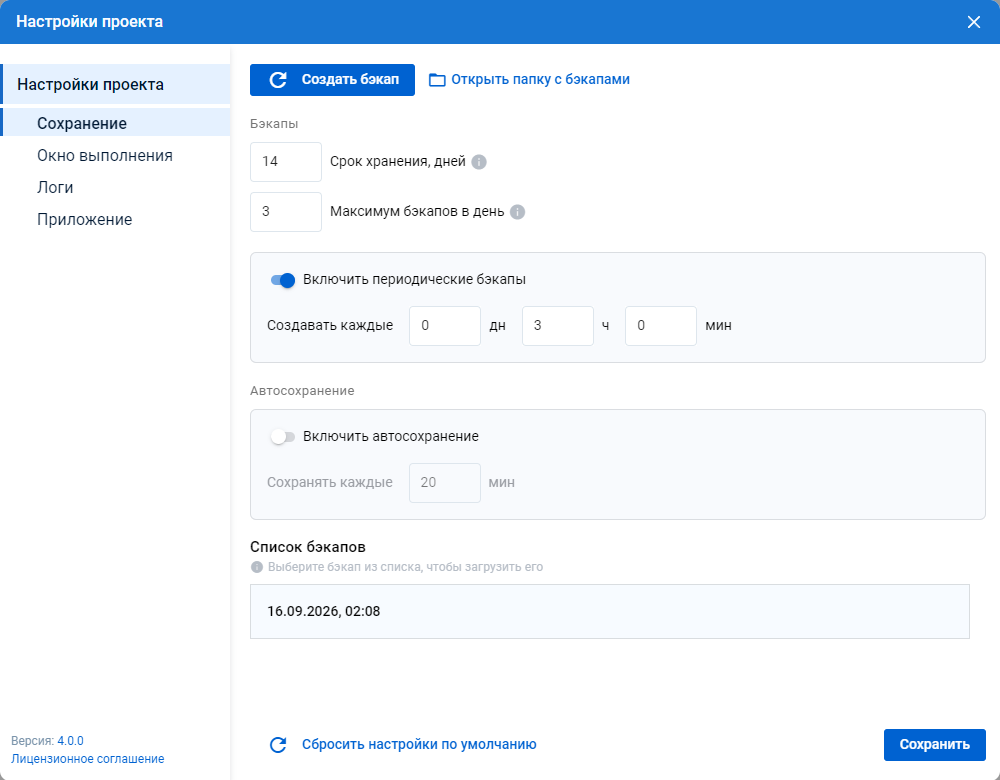Click the Сохранить button
This screenshot has width=1000, height=780.
(934, 745)
